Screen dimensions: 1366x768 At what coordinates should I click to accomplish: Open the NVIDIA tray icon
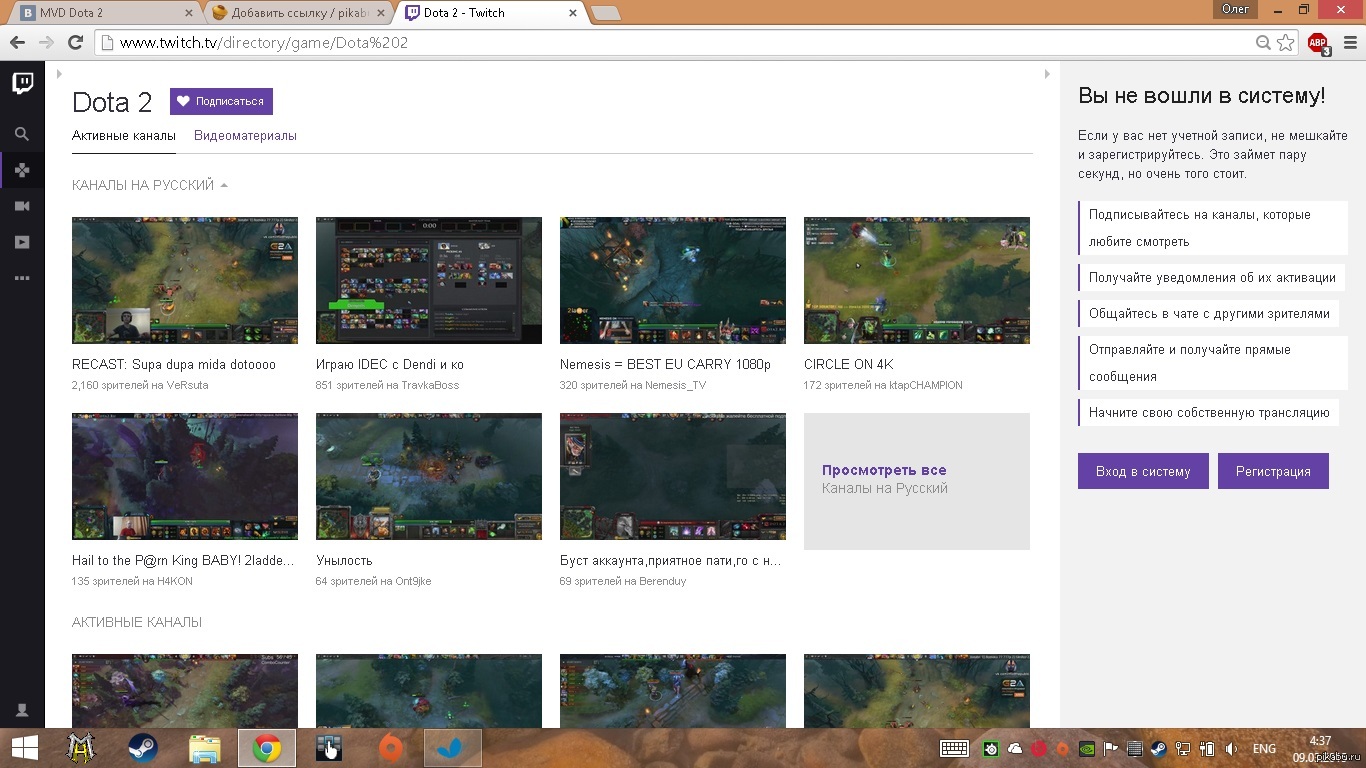[1088, 748]
